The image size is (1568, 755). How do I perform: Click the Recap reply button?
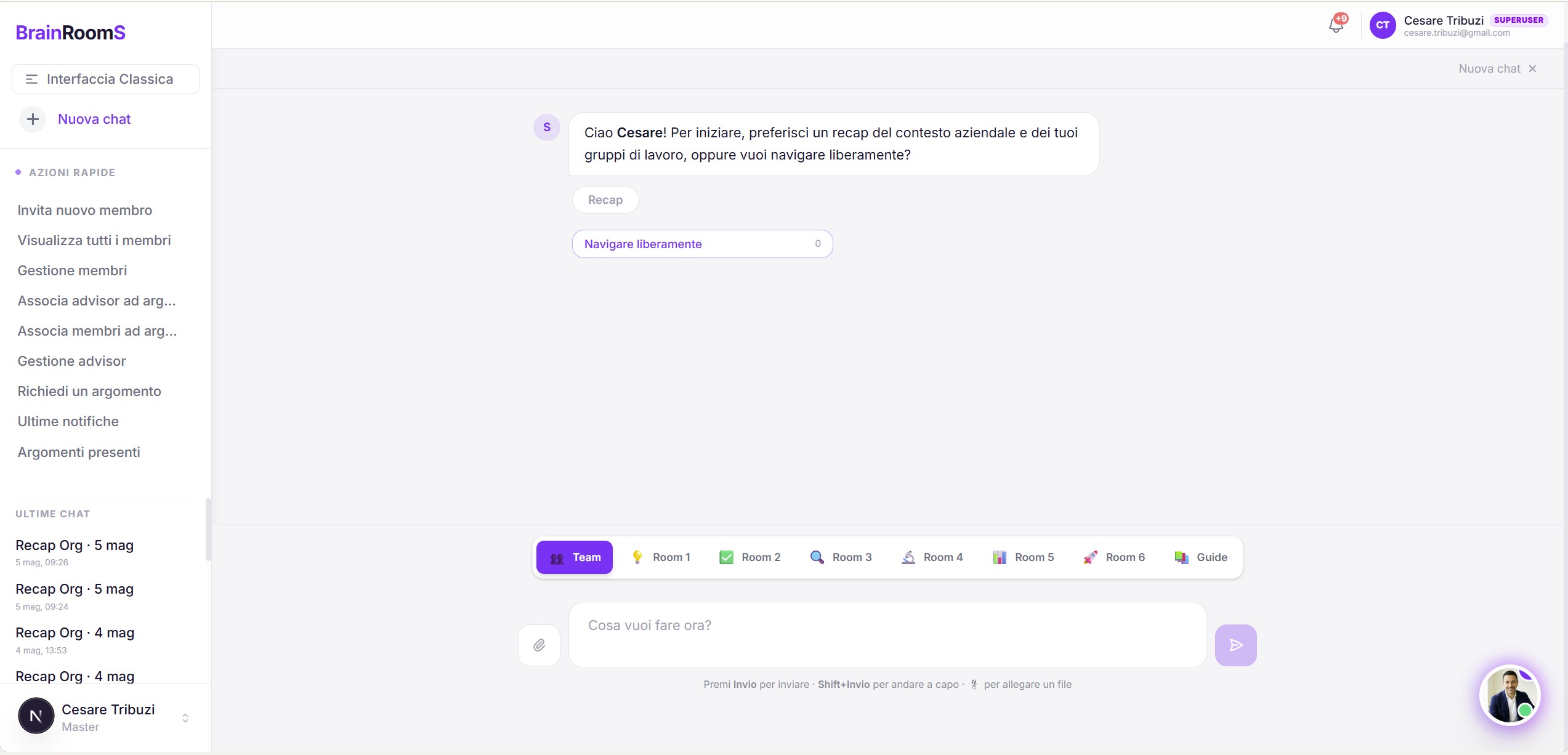(605, 200)
